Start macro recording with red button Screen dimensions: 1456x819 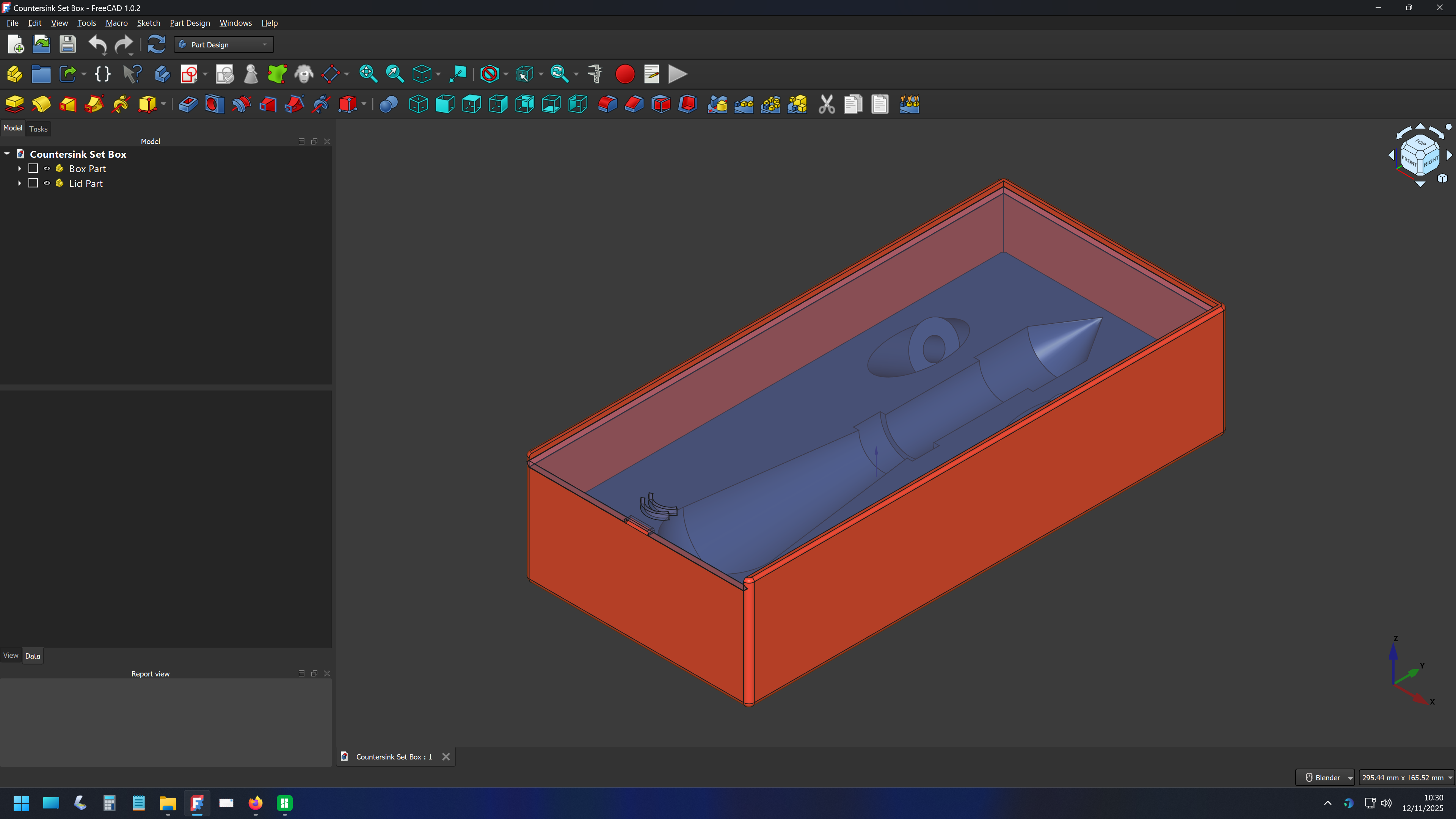[624, 74]
